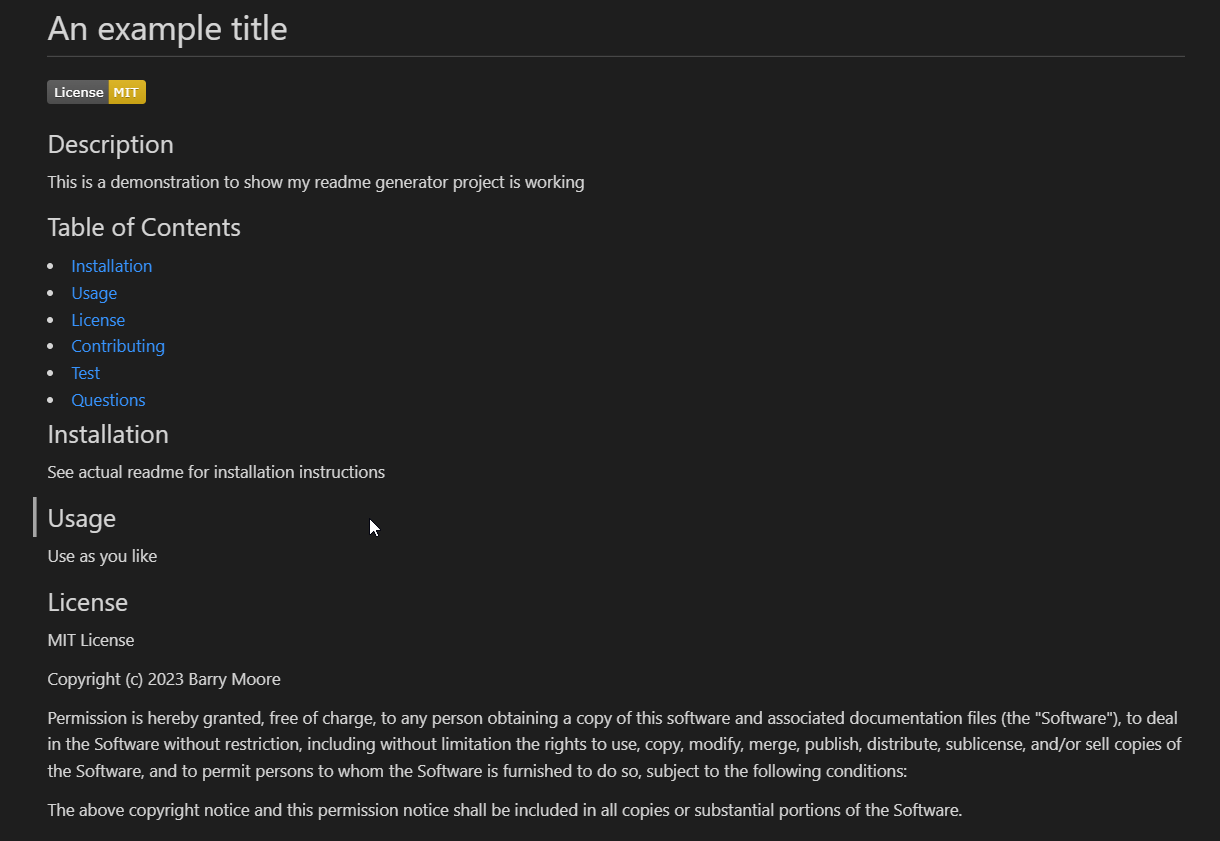Click the 'above copyright notice' paragraph
This screenshot has height=841, width=1220.
[504, 810]
